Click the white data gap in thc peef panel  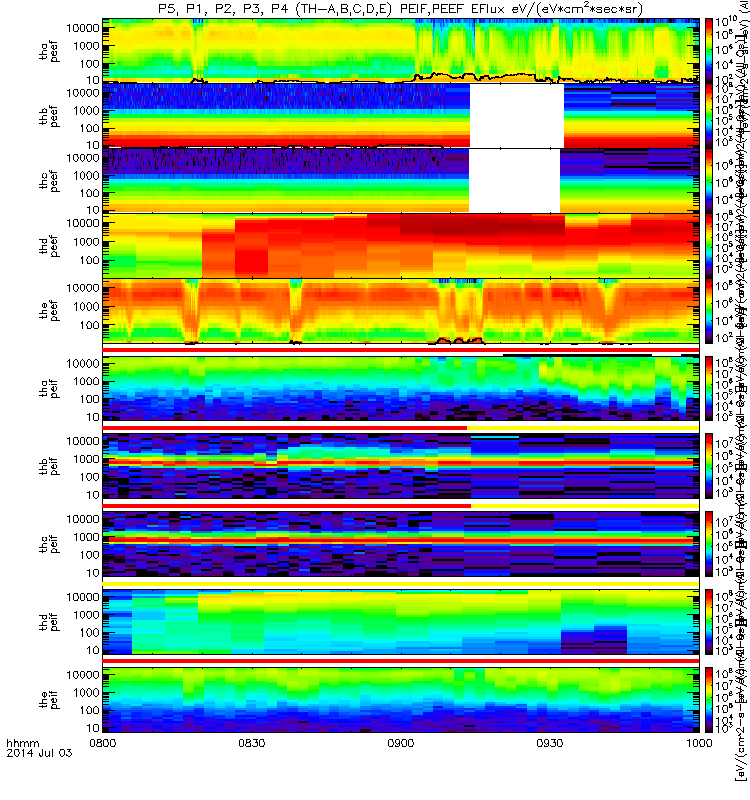tap(514, 181)
